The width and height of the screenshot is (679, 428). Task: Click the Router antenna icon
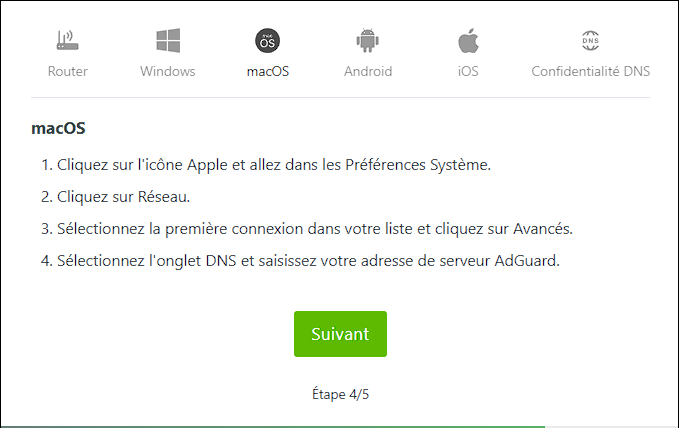tap(68, 40)
